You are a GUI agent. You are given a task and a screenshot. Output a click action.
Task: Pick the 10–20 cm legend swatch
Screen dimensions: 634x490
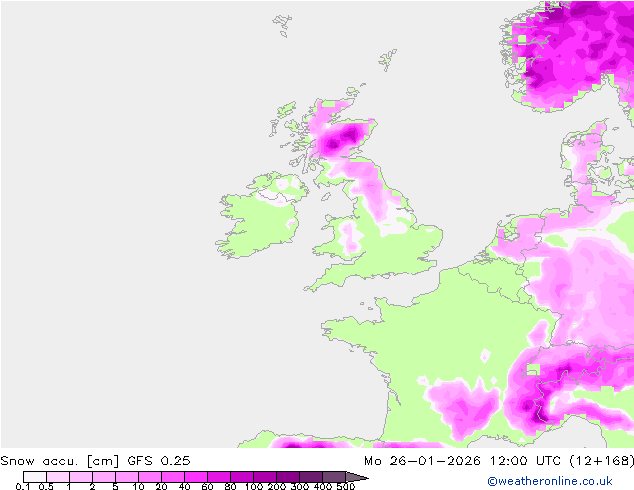point(150,477)
